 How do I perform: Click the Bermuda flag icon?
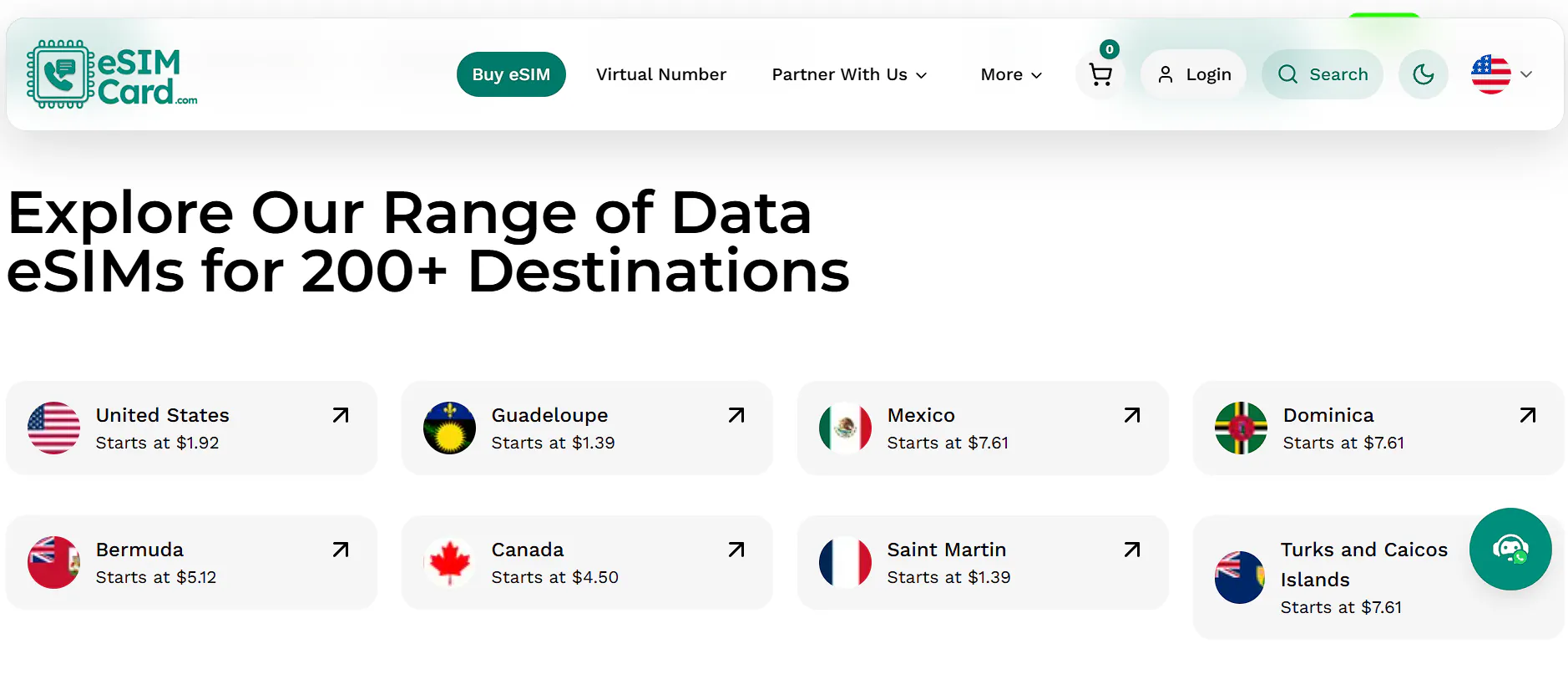pos(53,562)
